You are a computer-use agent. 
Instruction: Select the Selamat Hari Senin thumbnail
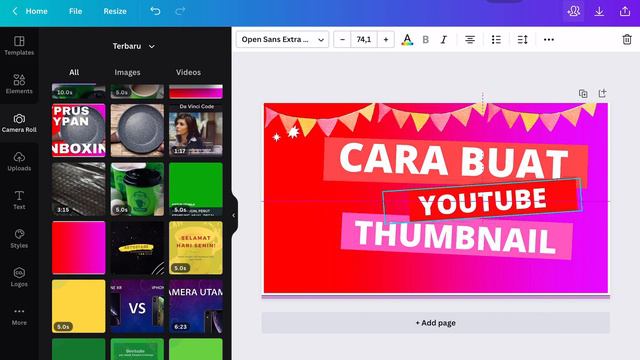click(x=196, y=248)
